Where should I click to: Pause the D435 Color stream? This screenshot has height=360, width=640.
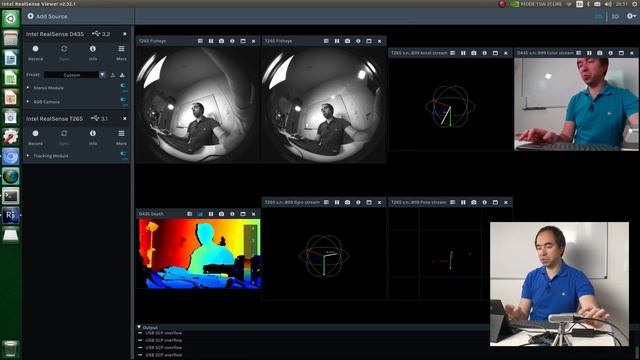[589, 53]
